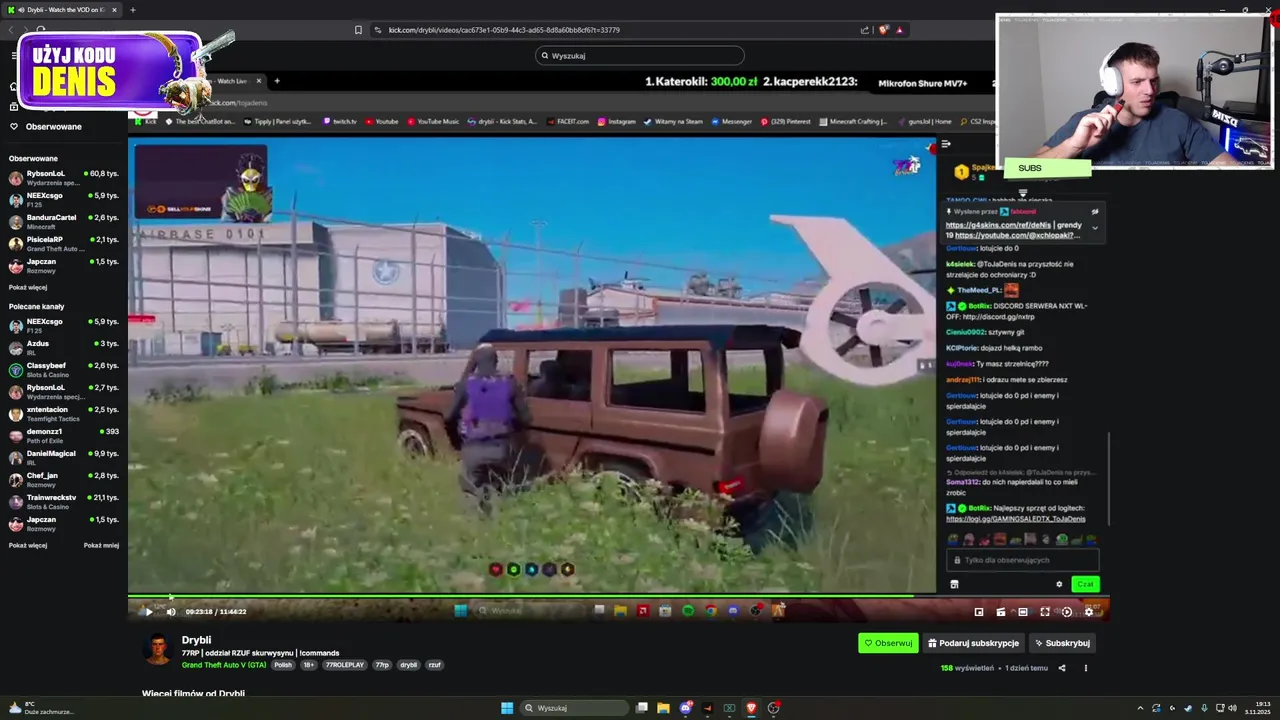Viewport: 1280px width, 720px height.
Task: Click Podaruj subskrypcje gift button
Action: (x=973, y=643)
